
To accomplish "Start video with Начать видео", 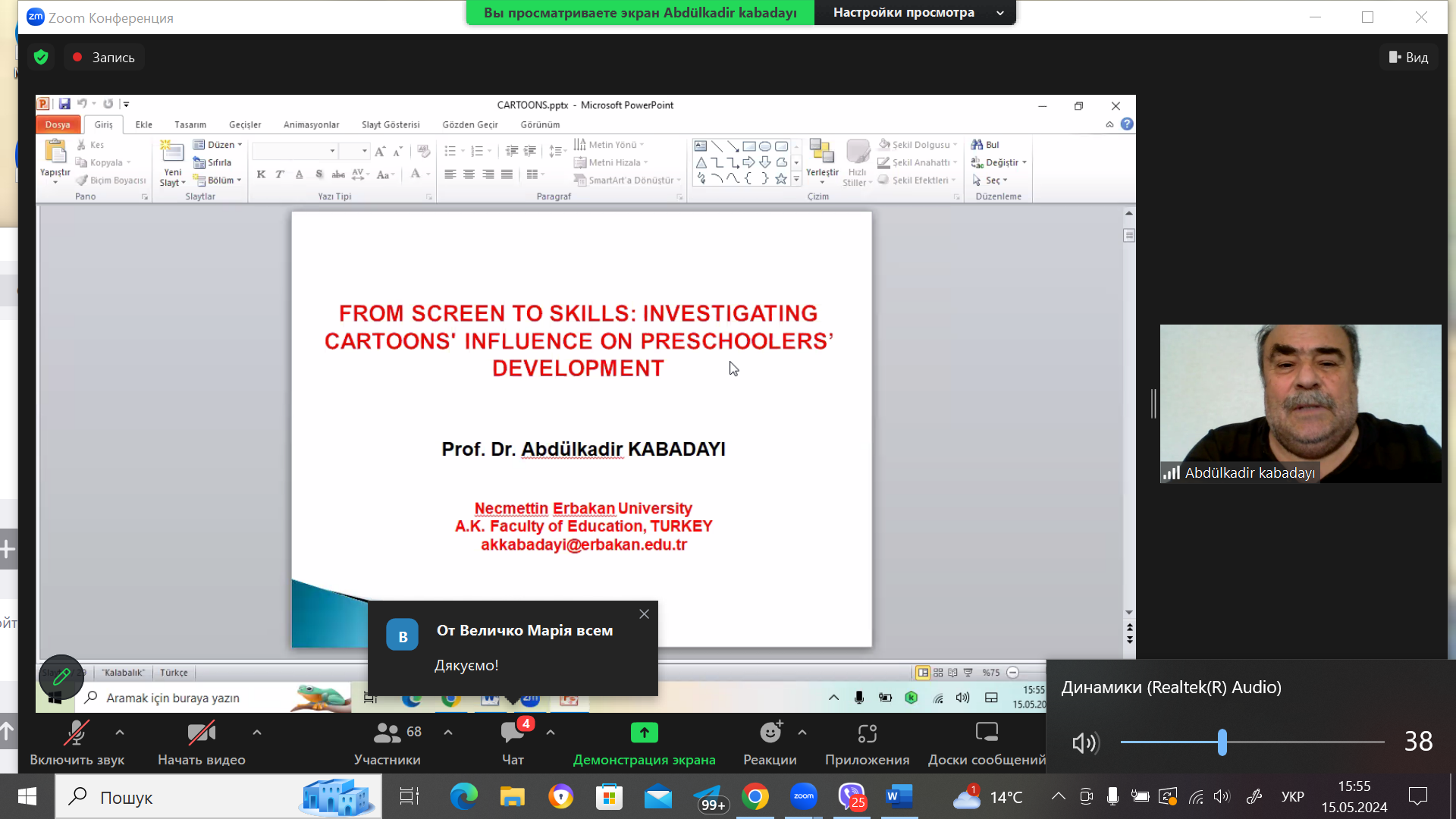I will point(201,734).
